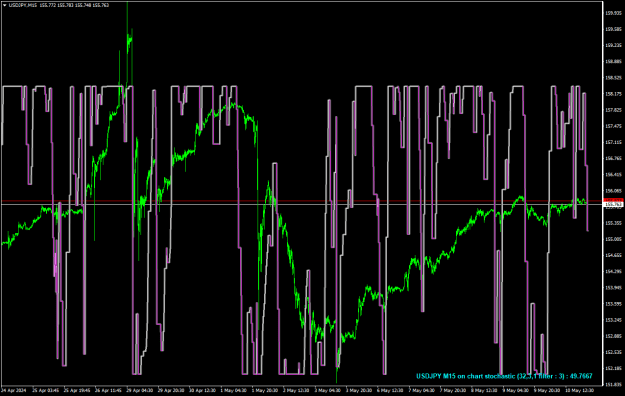Click the 25 Apr 03:45 time label

[x=45, y=390]
